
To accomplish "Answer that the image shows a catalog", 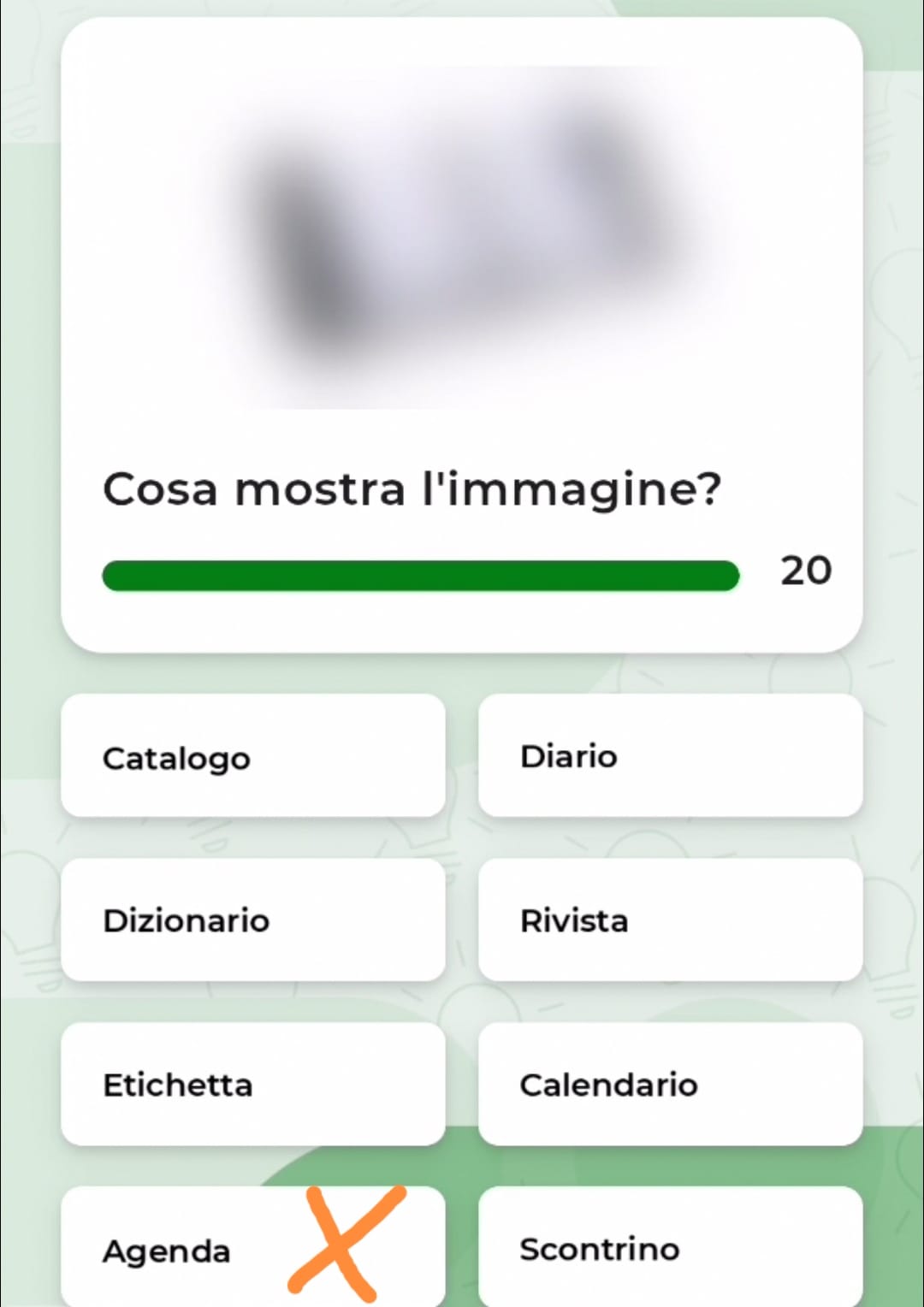I will click(x=253, y=756).
